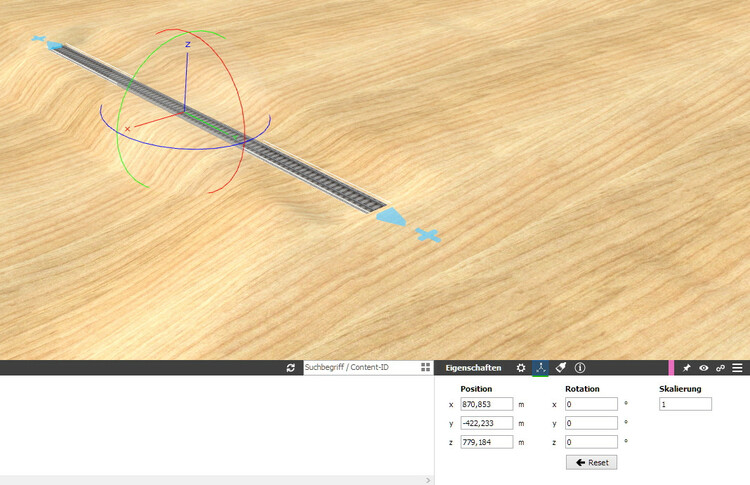
Task: Click the Skalierung input field
Action: pos(685,404)
